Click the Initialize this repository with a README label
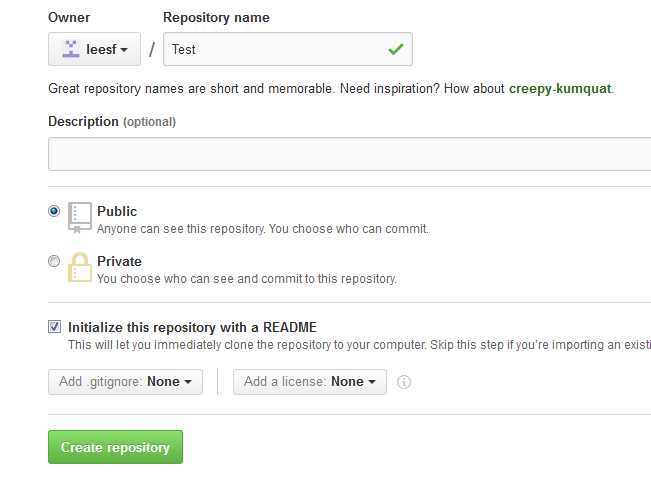Viewport: 651px width, 492px height. [x=192, y=328]
